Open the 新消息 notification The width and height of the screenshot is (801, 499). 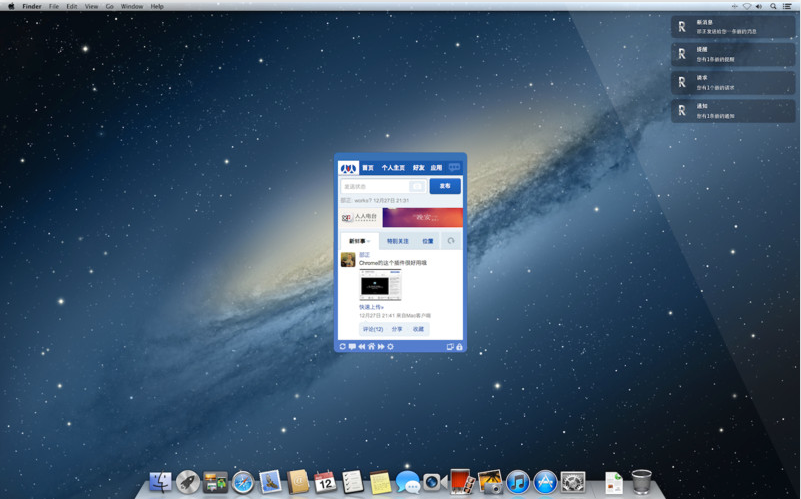pyautogui.click(x=733, y=27)
